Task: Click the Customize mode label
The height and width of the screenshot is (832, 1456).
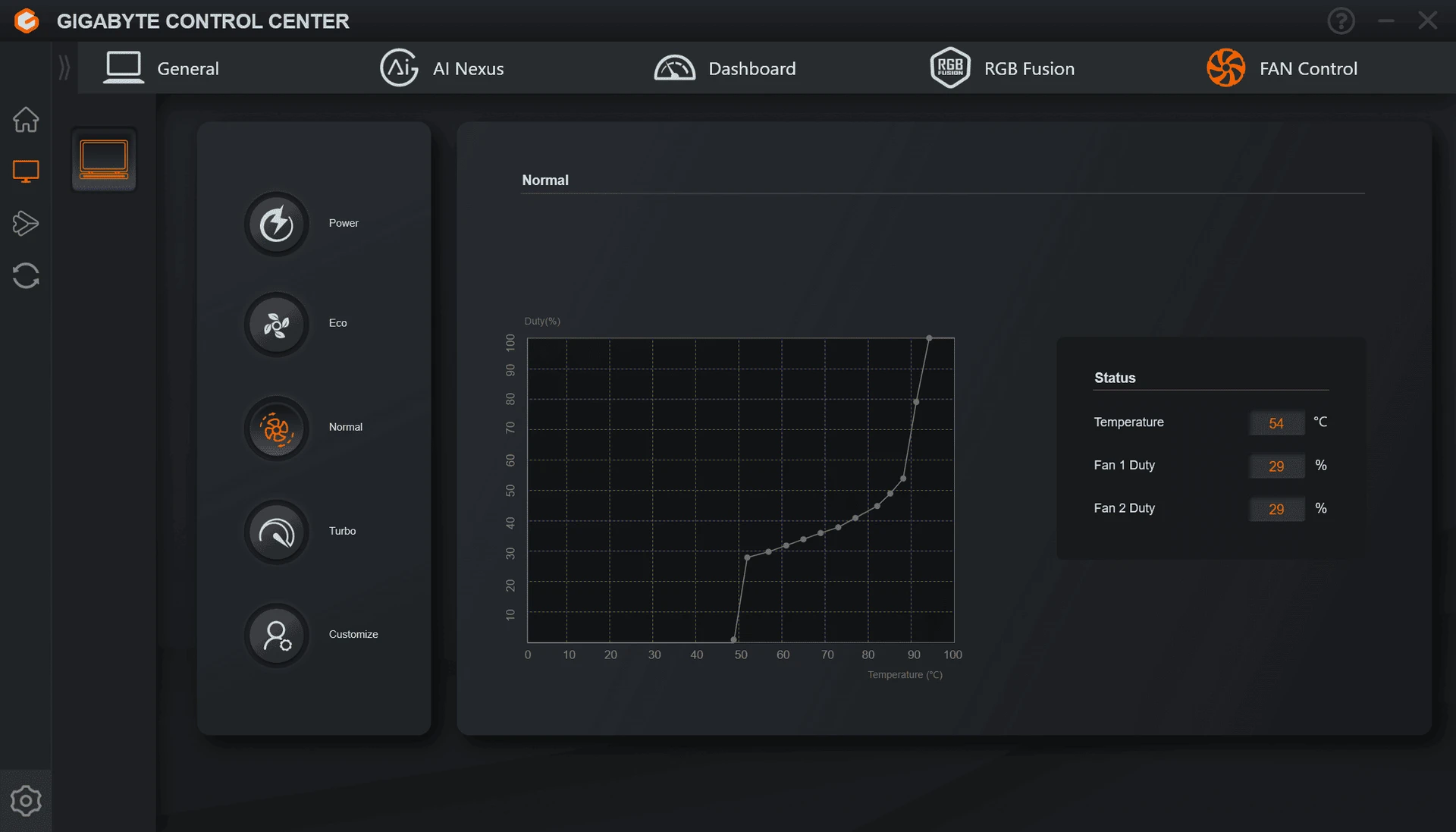Action: click(x=353, y=634)
